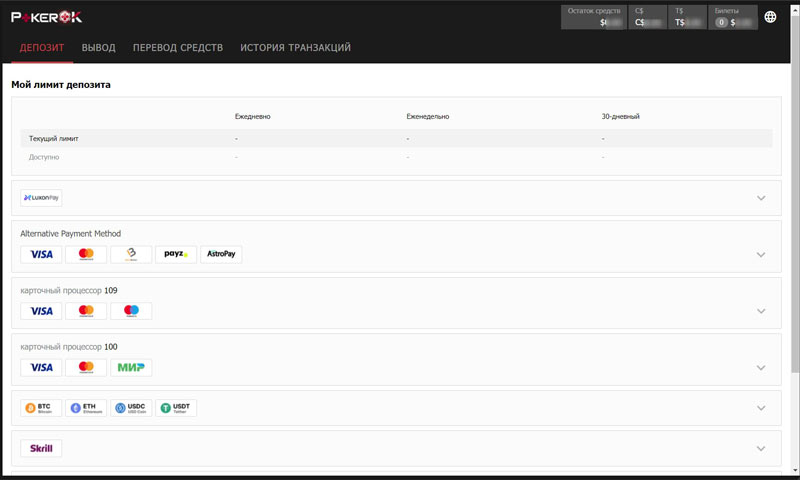Click the PokerOK logo
Image resolution: width=800 pixels, height=480 pixels.
click(x=47, y=16)
